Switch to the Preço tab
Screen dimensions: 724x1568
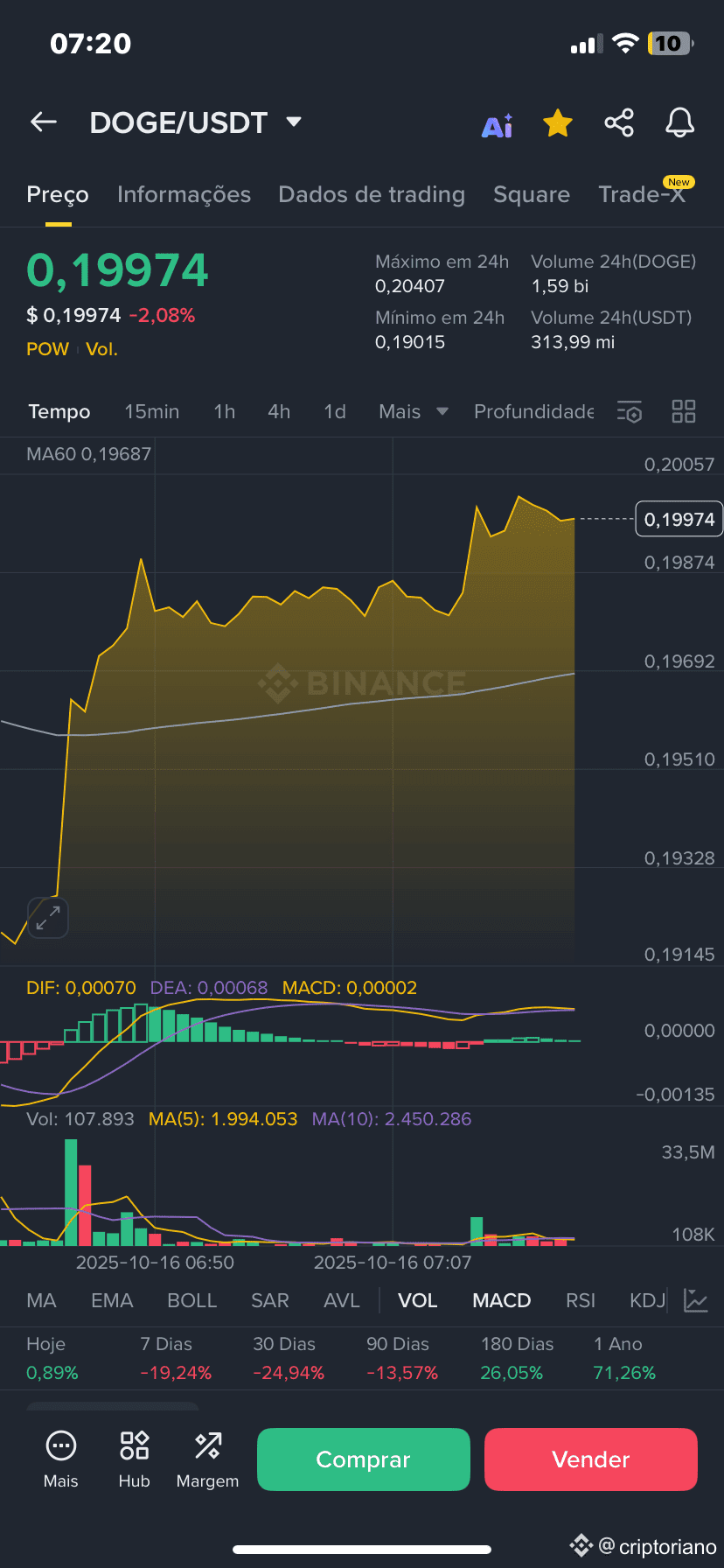click(58, 194)
